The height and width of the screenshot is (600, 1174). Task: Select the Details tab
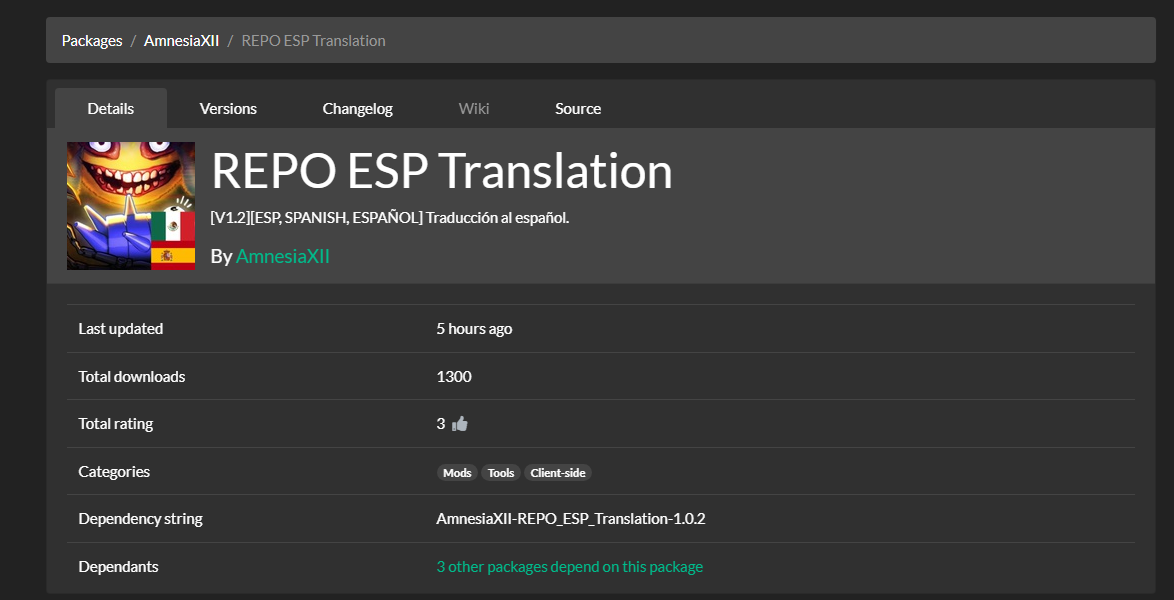(111, 109)
